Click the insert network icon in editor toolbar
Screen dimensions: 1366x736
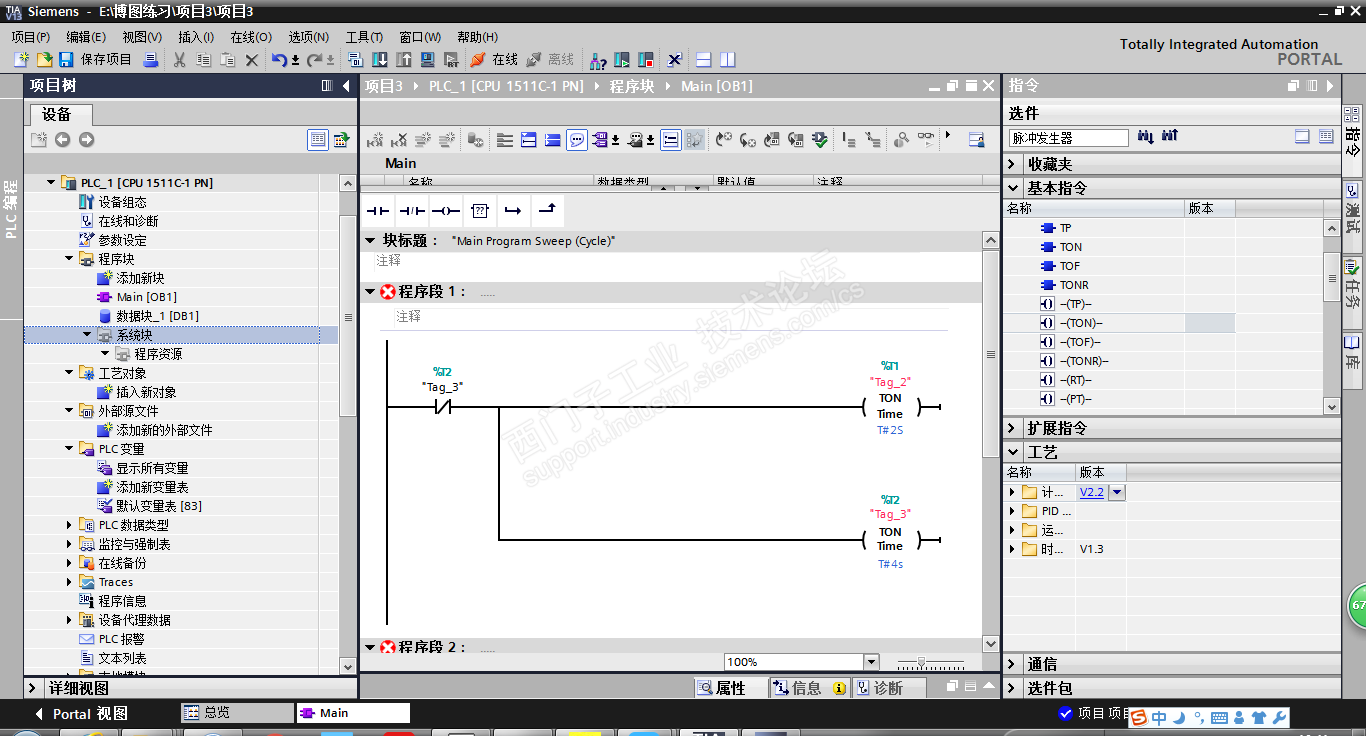pyautogui.click(x=375, y=140)
